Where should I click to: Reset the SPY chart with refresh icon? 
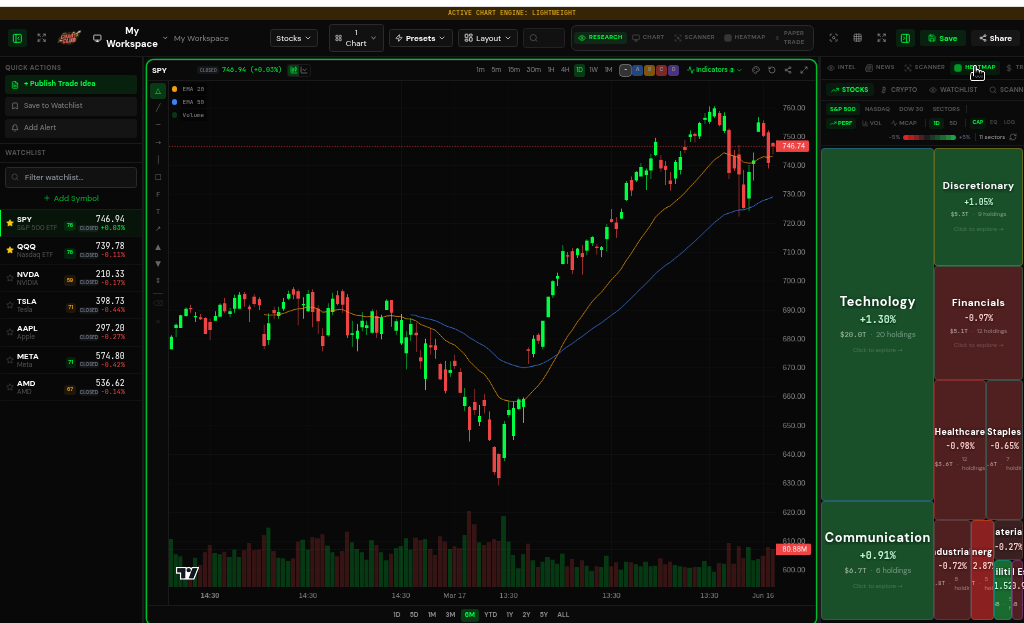pos(772,70)
